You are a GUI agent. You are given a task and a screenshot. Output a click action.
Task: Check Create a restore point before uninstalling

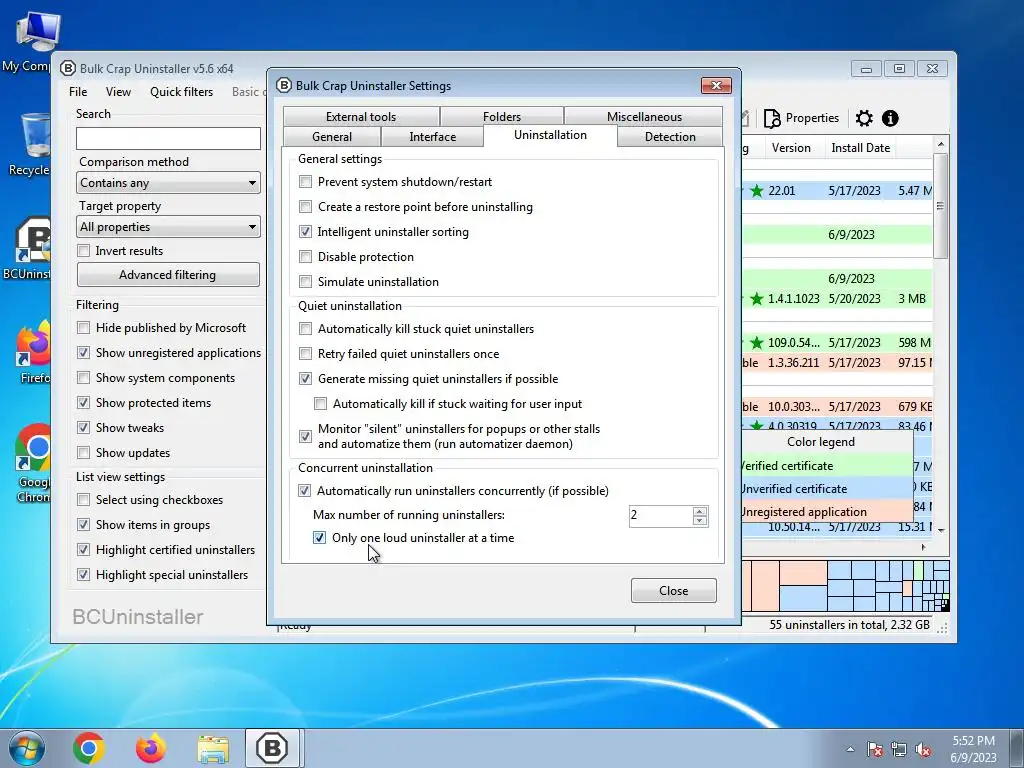(x=305, y=207)
